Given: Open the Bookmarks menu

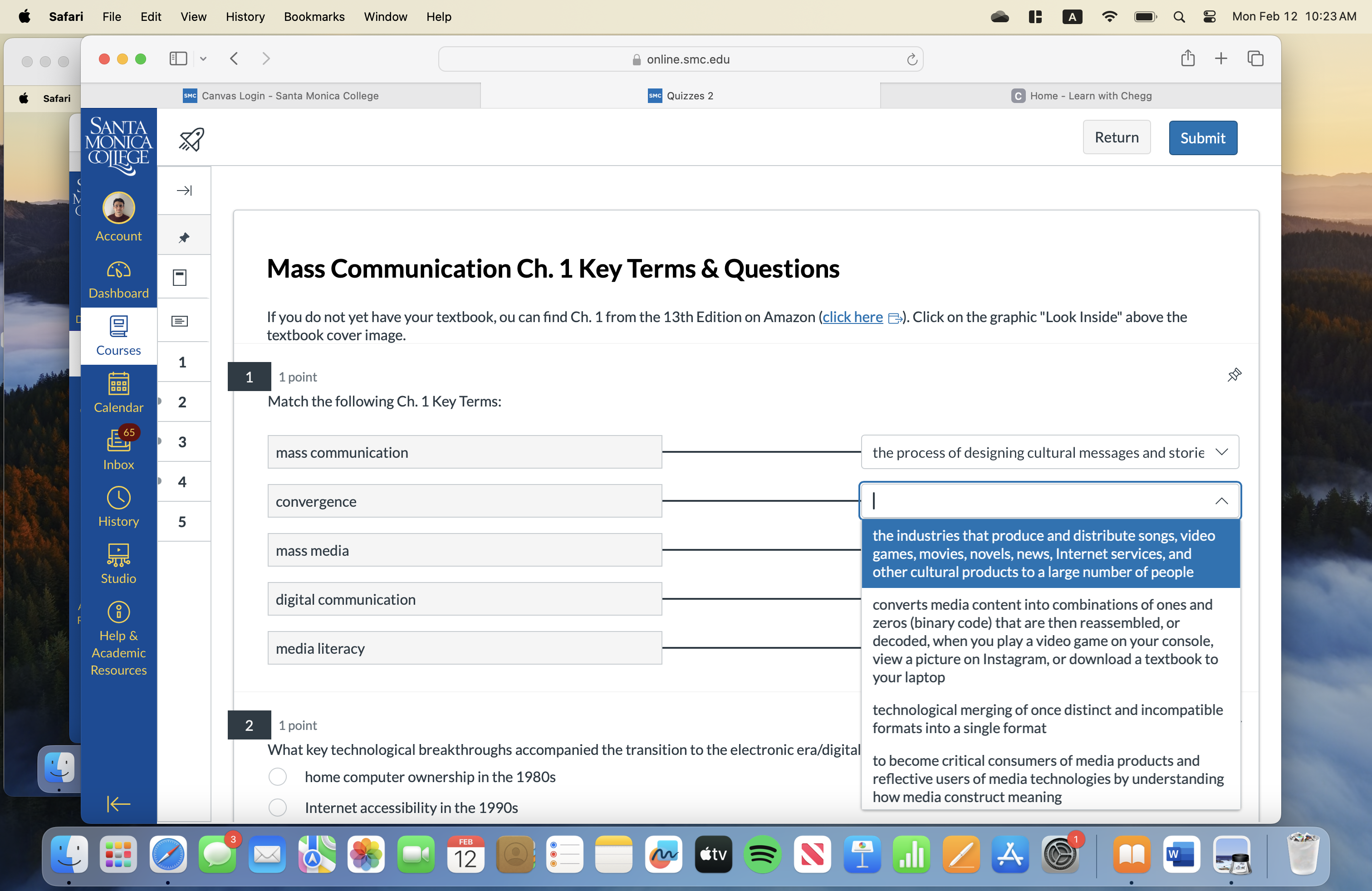Looking at the screenshot, I should (314, 16).
